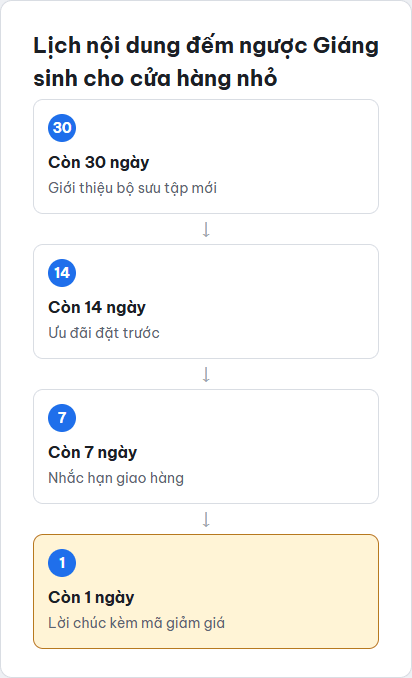Select the "Còn 30 ngày" heading
This screenshot has height=678, width=412.
[99, 163]
